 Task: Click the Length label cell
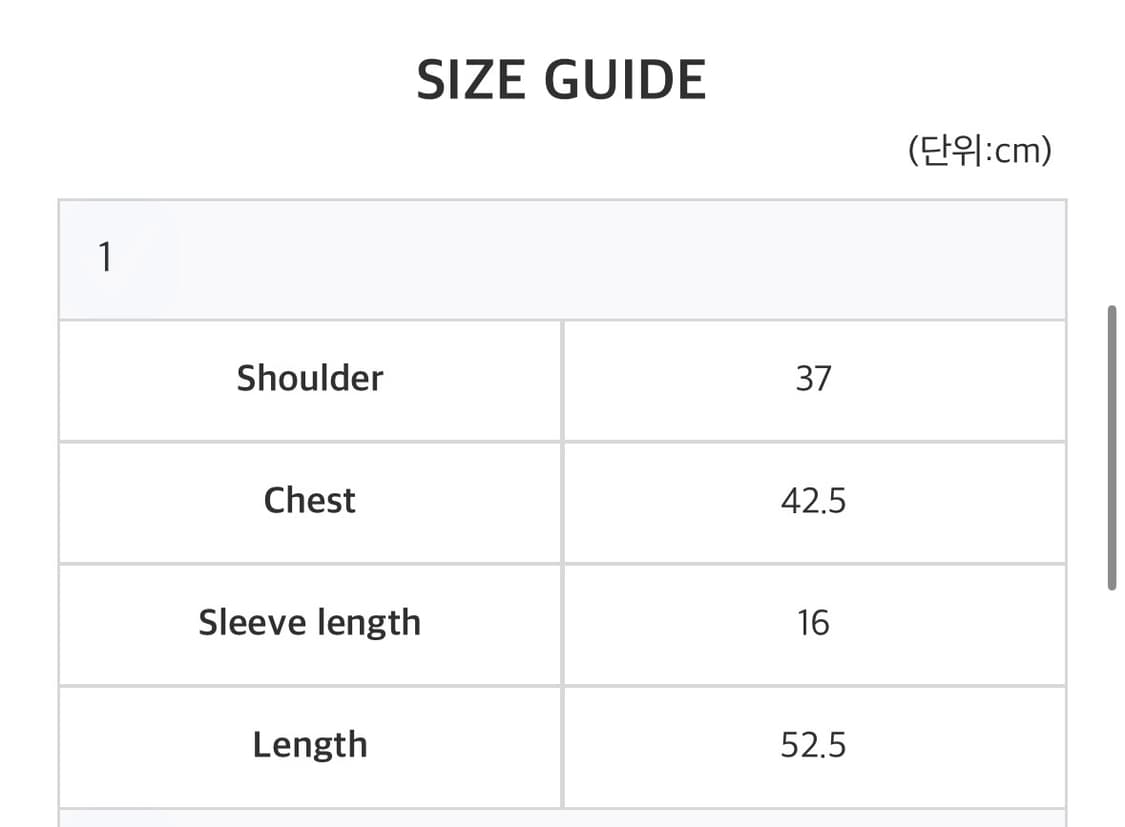click(x=310, y=747)
